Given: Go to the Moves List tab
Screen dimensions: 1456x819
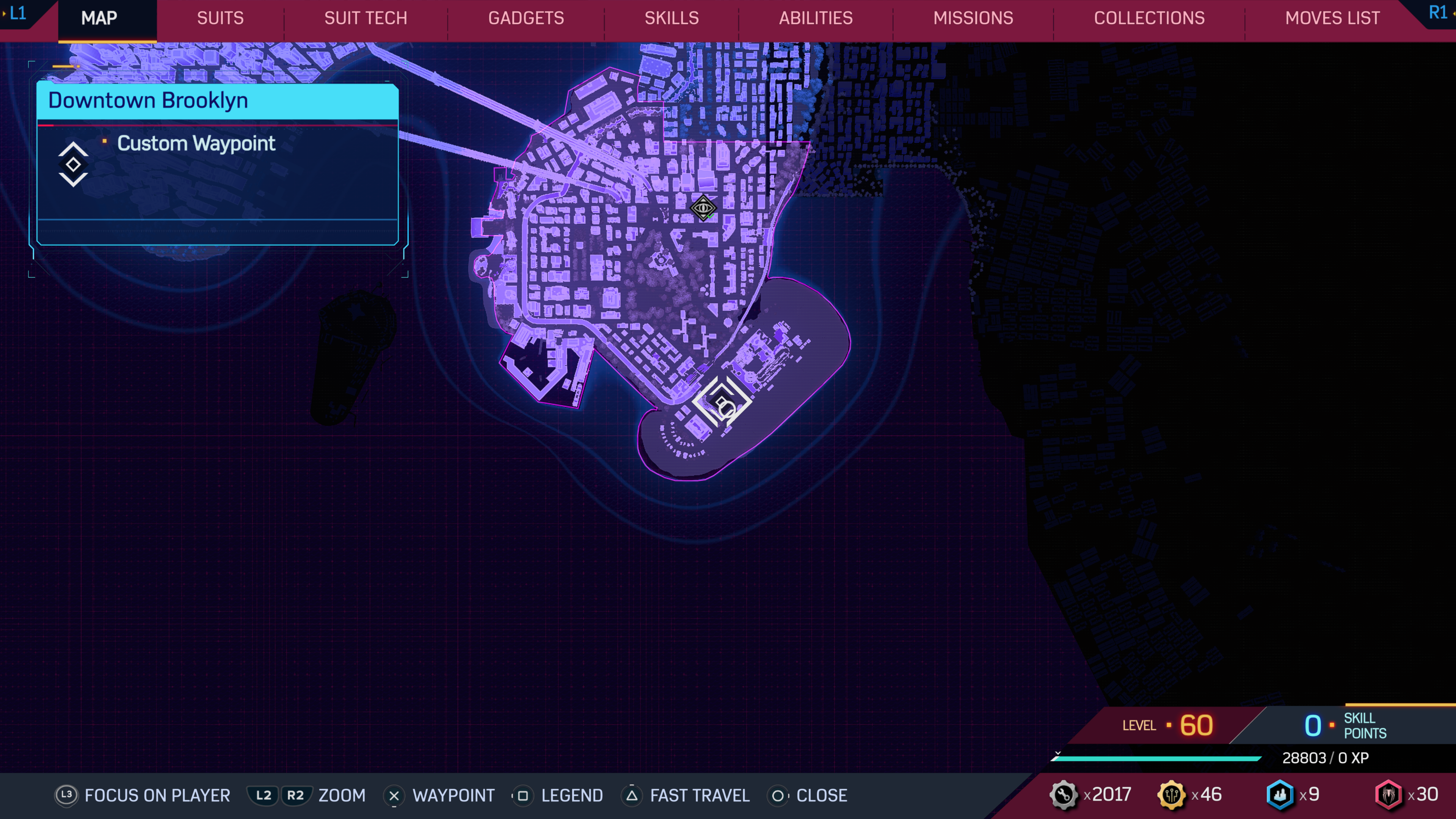Looking at the screenshot, I should (1332, 18).
